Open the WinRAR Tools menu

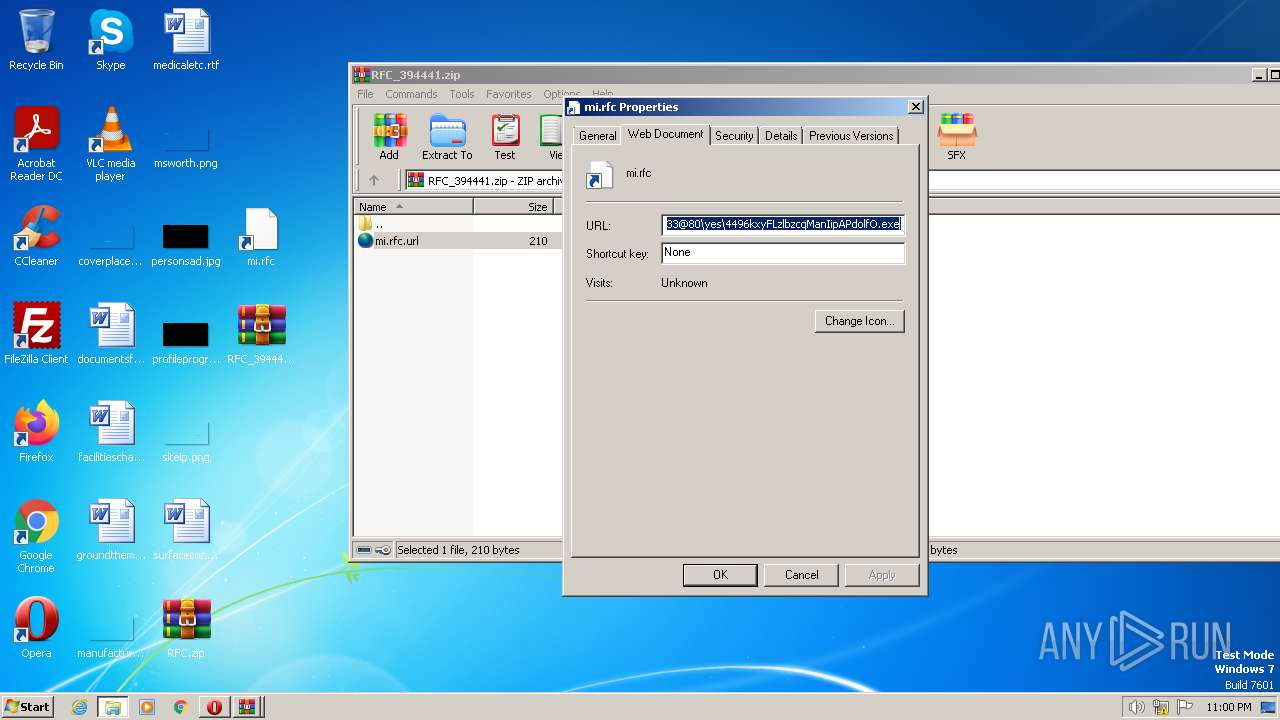462,94
